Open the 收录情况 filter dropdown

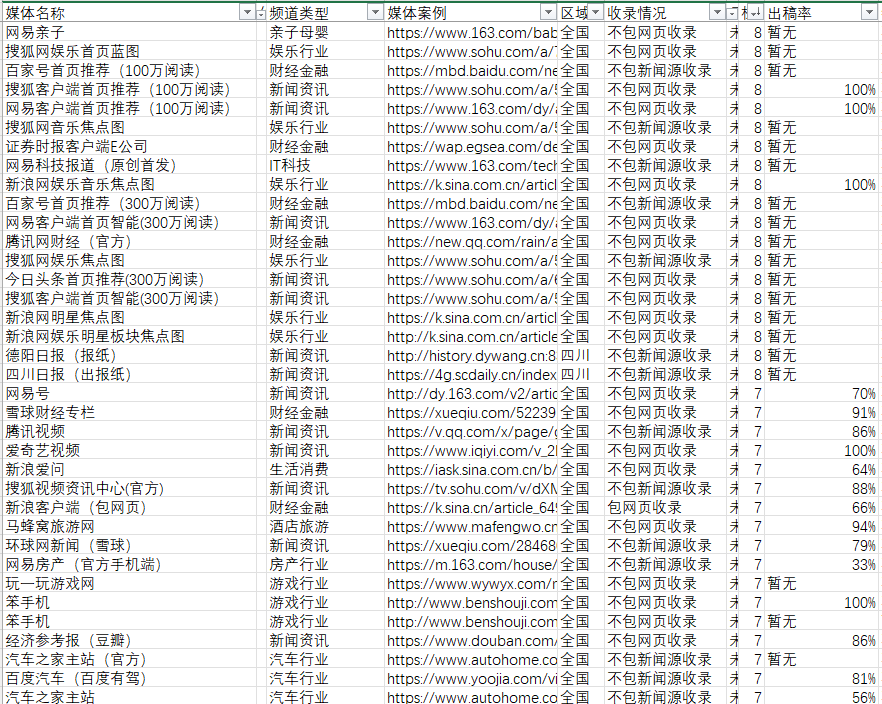[717, 12]
